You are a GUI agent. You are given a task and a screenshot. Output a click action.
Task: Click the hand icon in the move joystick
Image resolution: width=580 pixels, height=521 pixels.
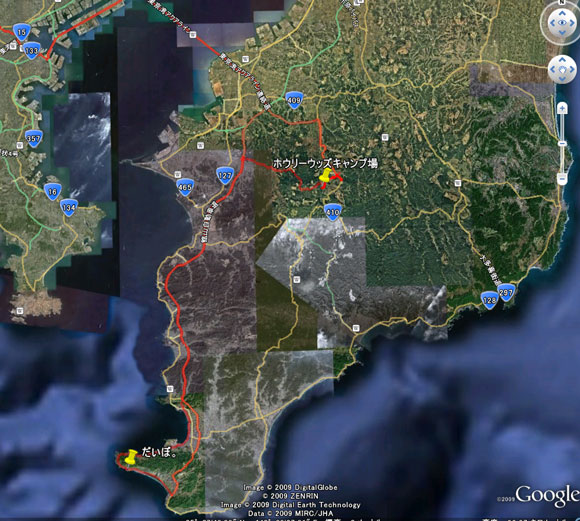(562, 69)
